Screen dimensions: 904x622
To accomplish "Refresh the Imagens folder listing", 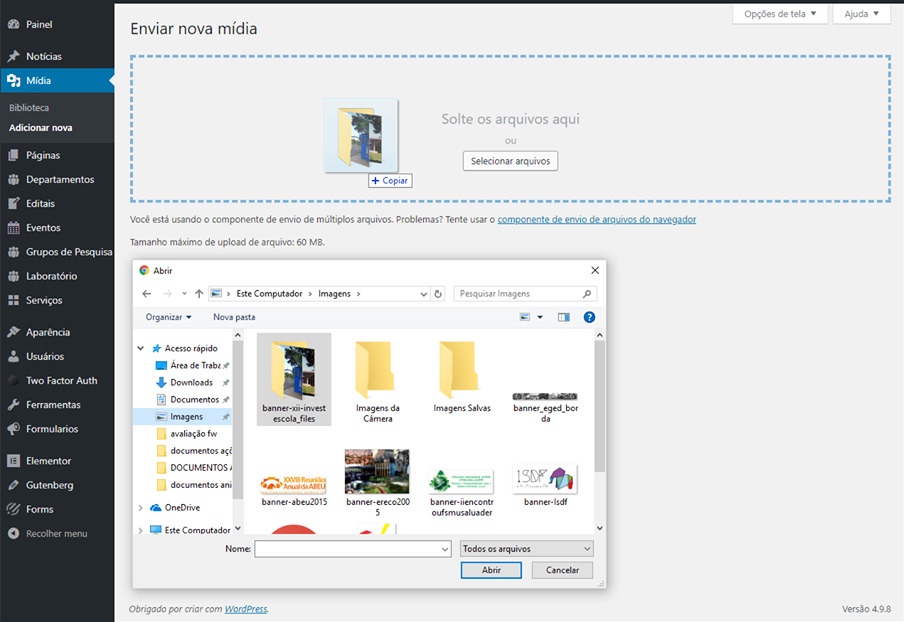I will tap(438, 294).
